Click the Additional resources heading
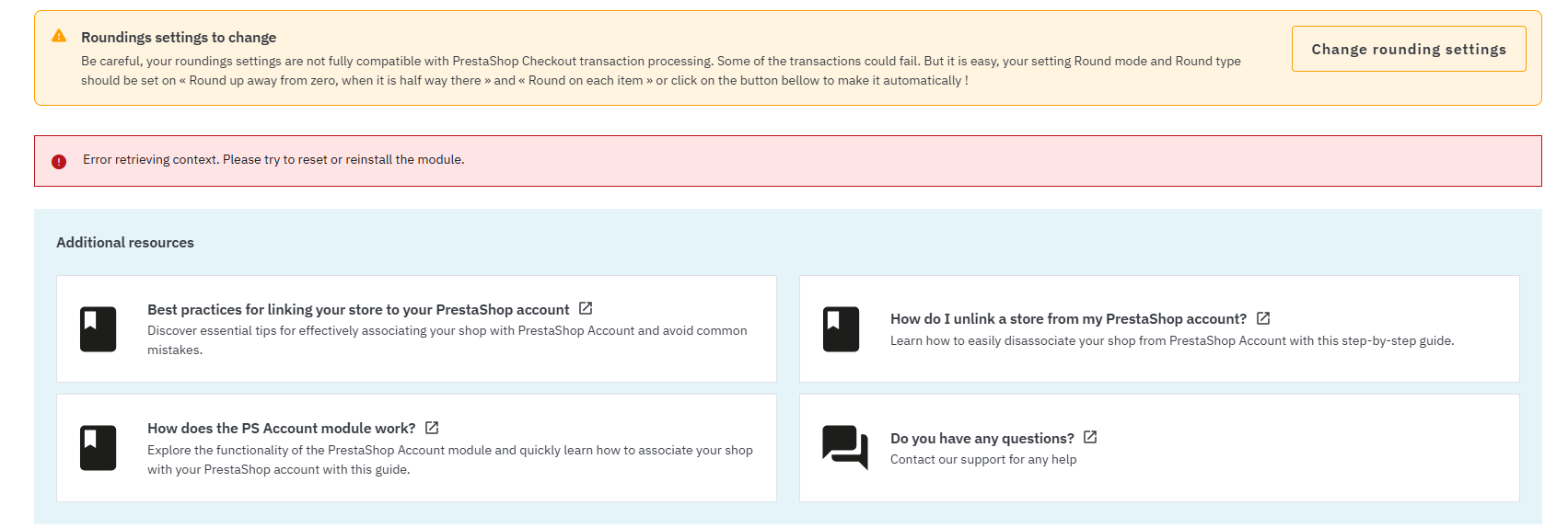The height and width of the screenshot is (528, 1568). pyautogui.click(x=125, y=243)
